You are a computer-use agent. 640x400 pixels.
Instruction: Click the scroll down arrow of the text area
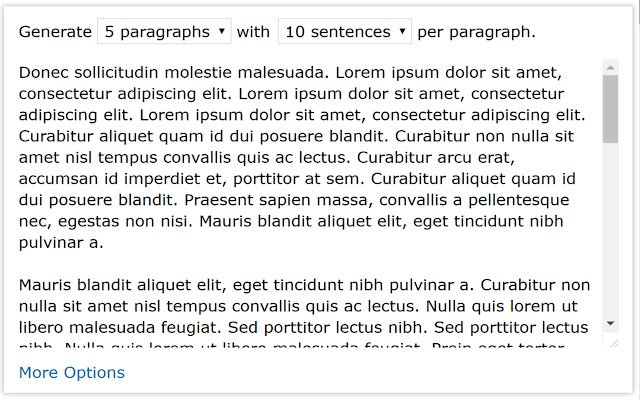[611, 324]
